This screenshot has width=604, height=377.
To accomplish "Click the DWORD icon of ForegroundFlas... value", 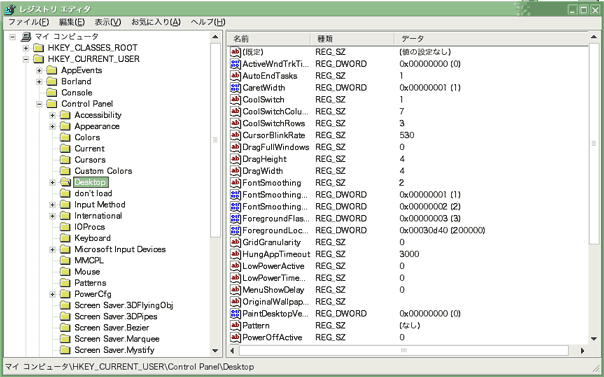I will (235, 218).
